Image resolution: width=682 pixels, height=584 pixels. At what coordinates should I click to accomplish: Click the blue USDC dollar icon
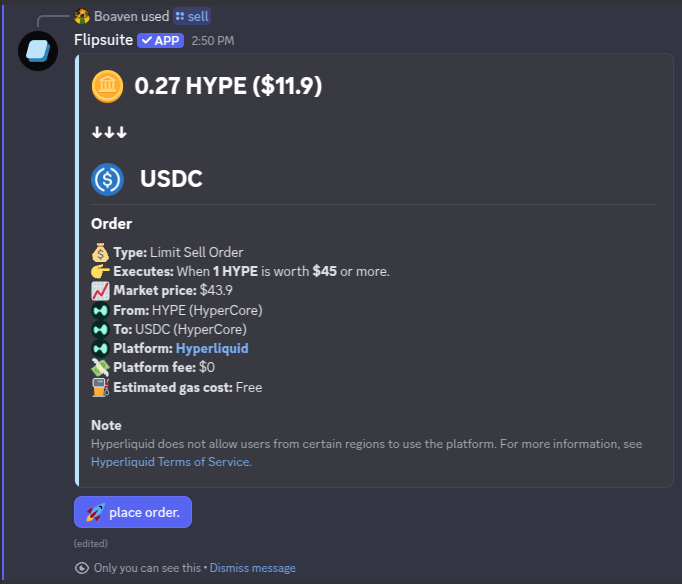tap(107, 179)
